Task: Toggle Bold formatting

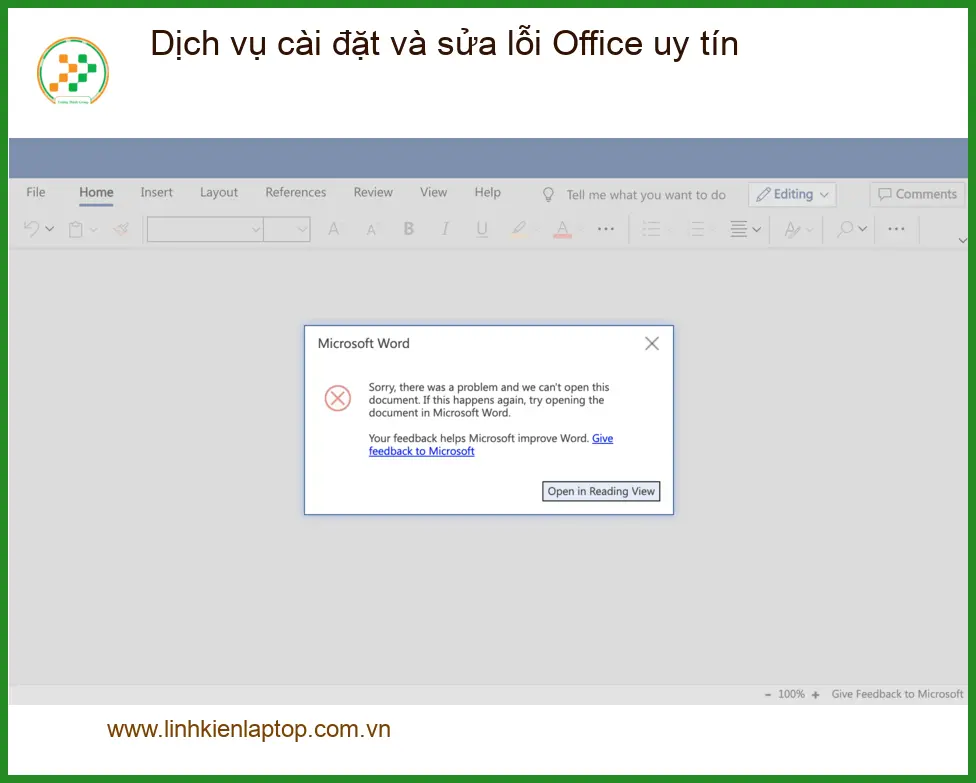Action: pyautogui.click(x=408, y=228)
